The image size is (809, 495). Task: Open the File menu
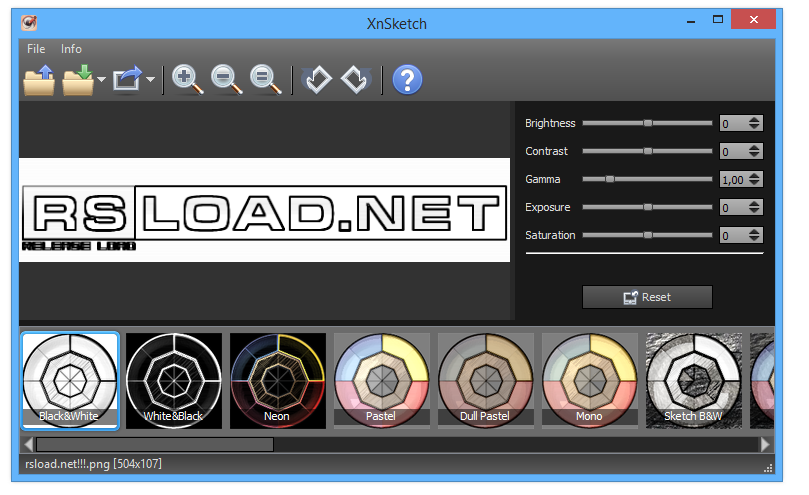tap(36, 49)
